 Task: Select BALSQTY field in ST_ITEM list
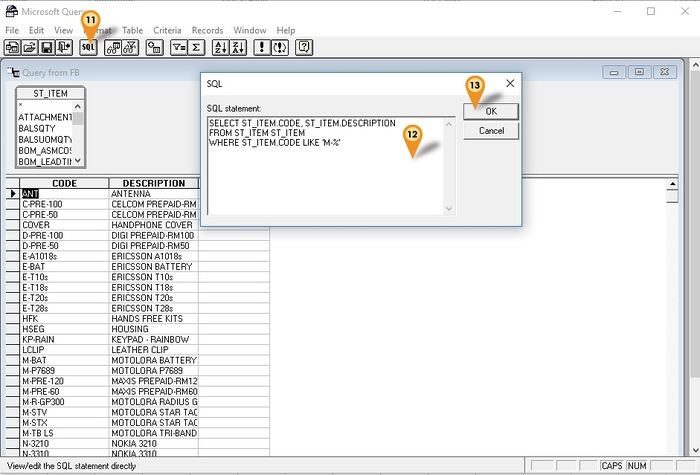45,128
